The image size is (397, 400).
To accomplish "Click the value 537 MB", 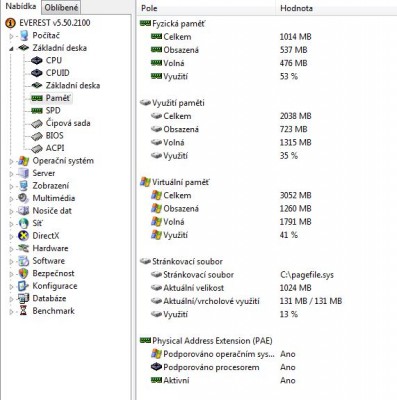I will (293, 50).
